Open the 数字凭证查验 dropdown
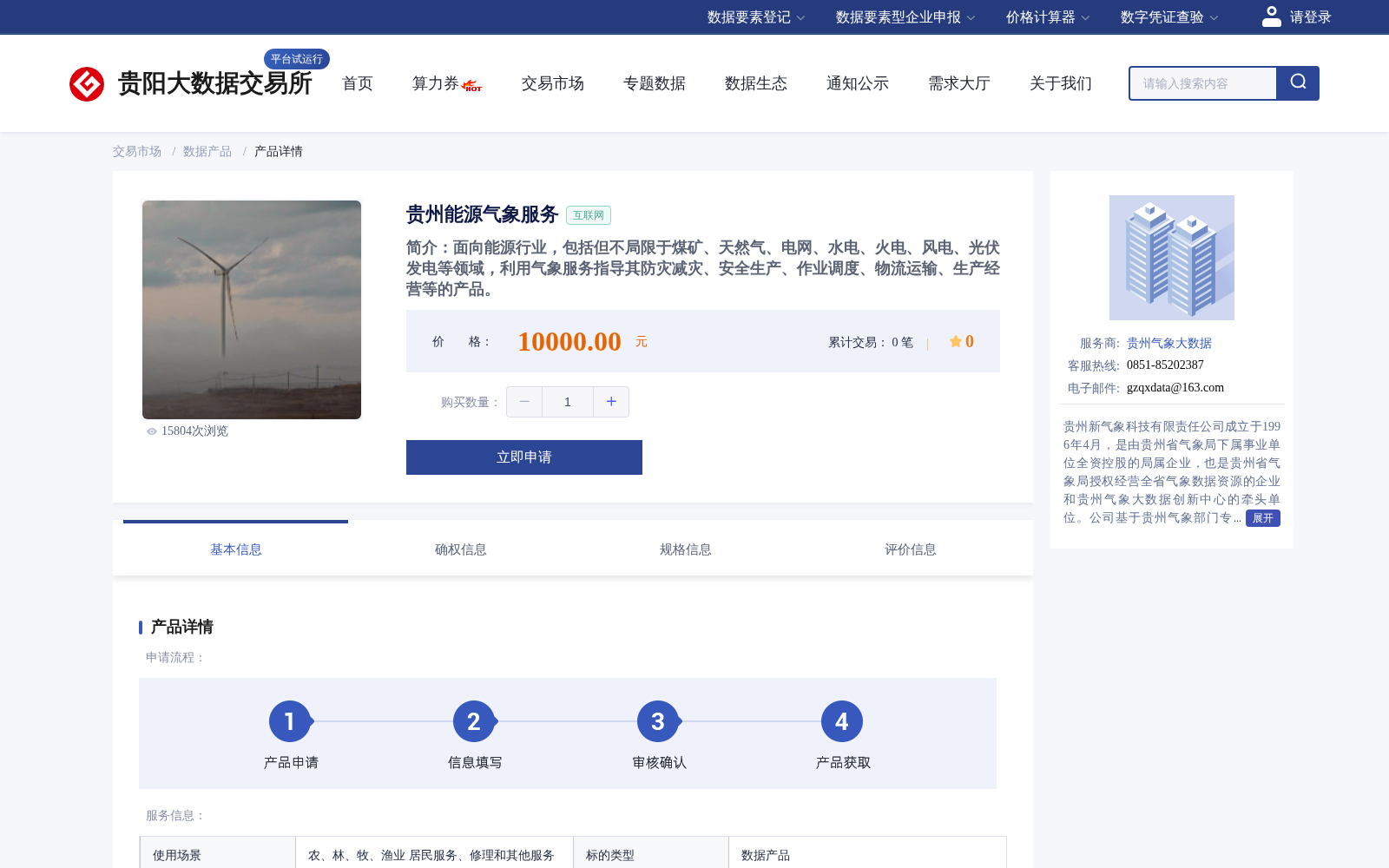Screen dimensions: 1389x868 click(x=1169, y=17)
